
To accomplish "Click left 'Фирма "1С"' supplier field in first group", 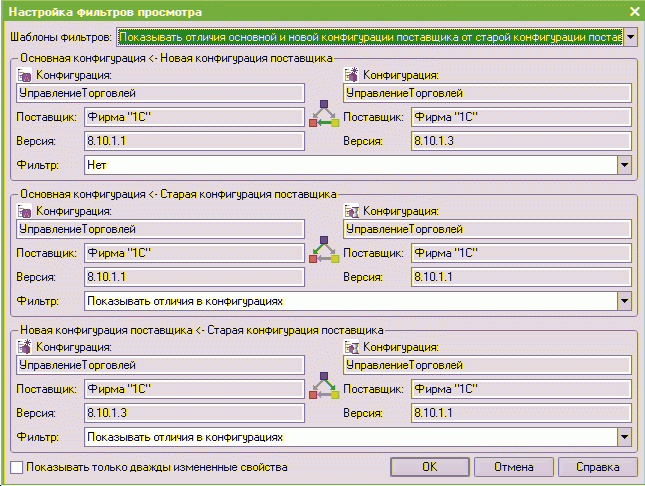I will [194, 117].
